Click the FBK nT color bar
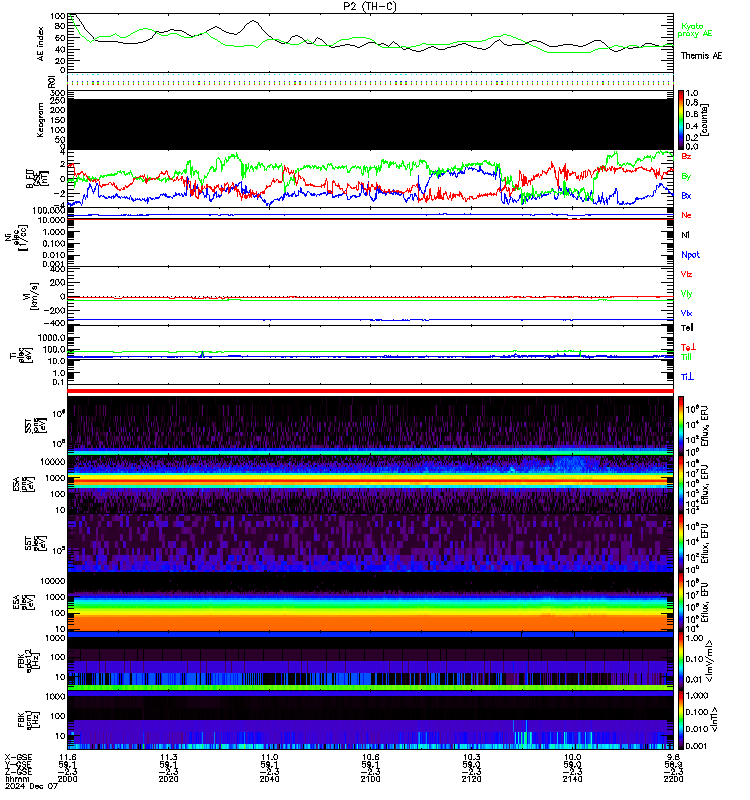 click(681, 719)
